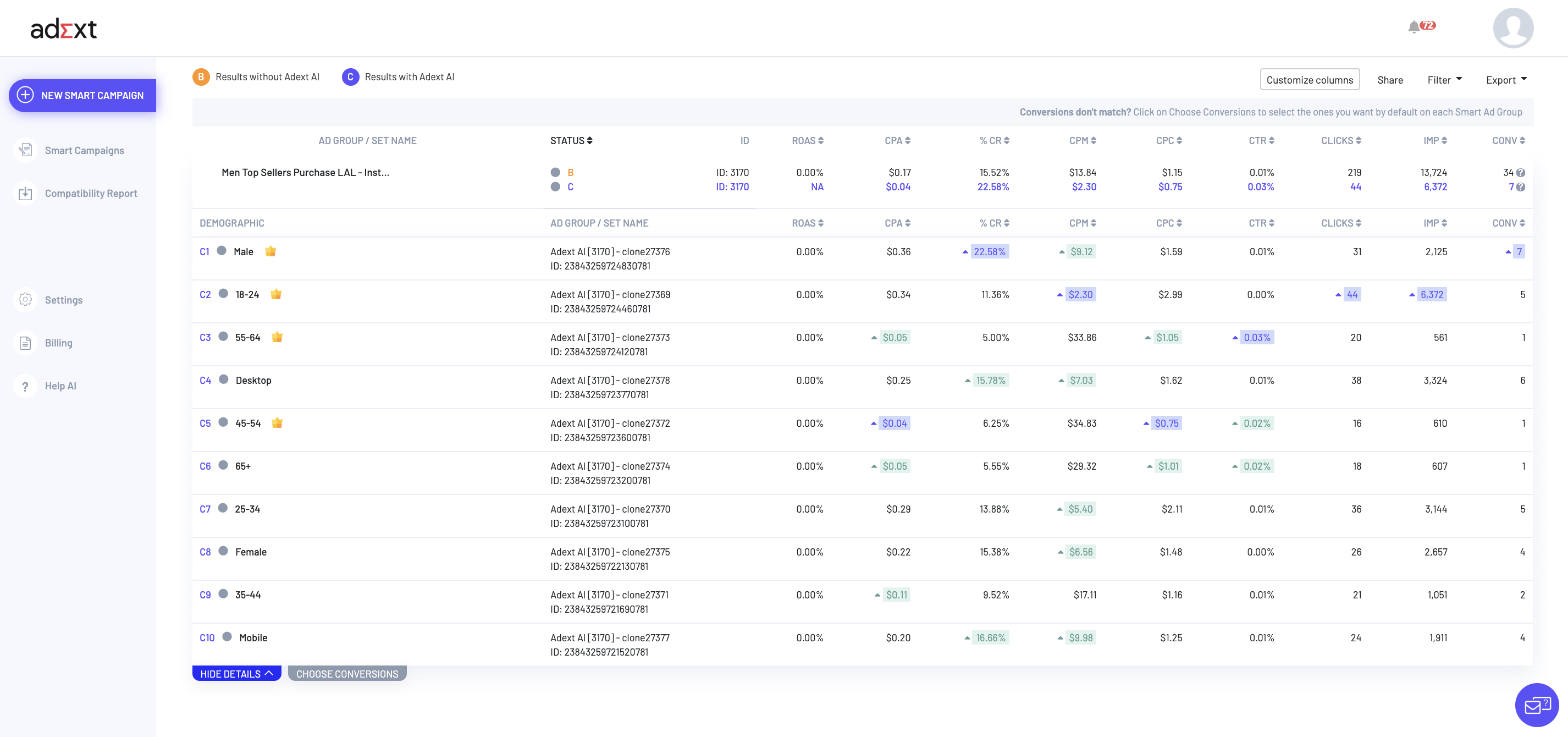Expand the Export dropdown menu
1568x737 pixels.
pyautogui.click(x=1506, y=80)
